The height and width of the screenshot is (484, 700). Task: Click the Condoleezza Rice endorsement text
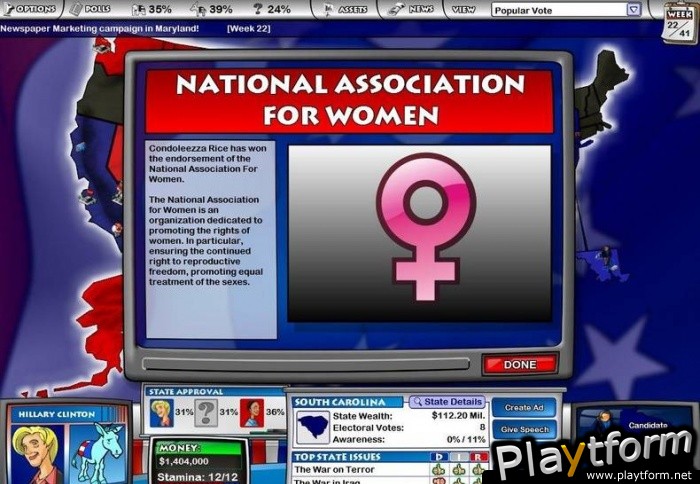click(x=208, y=163)
